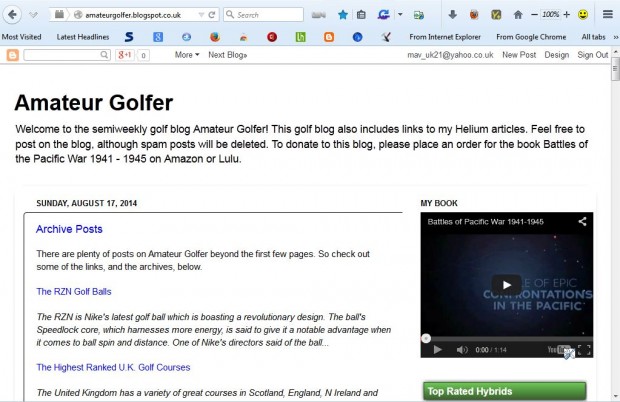Viewport: 620px width, 402px height.
Task: Show more bookmarks chevron
Action: 616,37
